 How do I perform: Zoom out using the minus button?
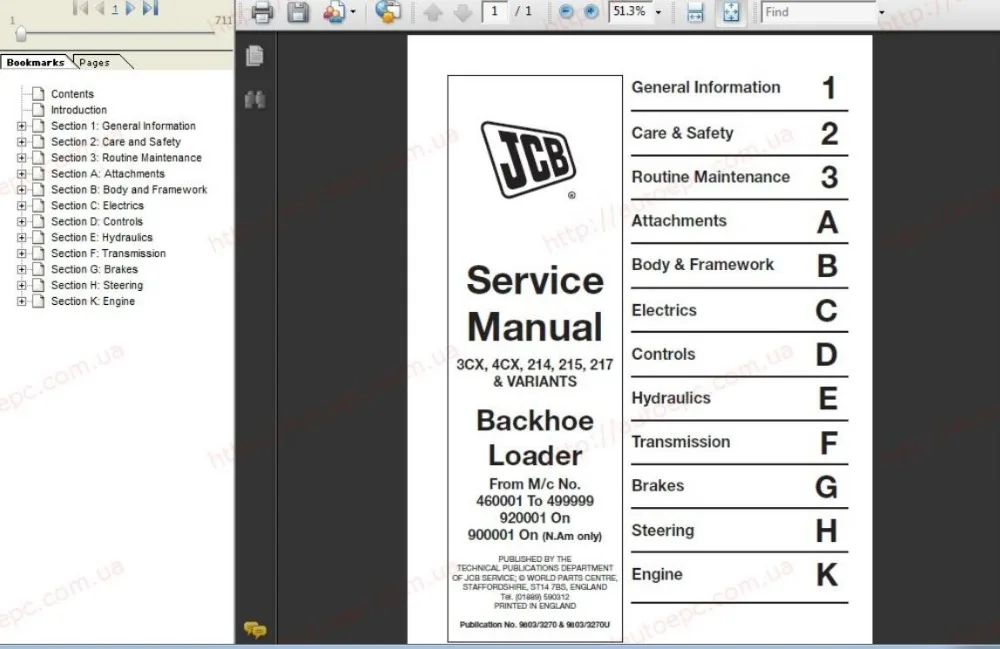566,11
